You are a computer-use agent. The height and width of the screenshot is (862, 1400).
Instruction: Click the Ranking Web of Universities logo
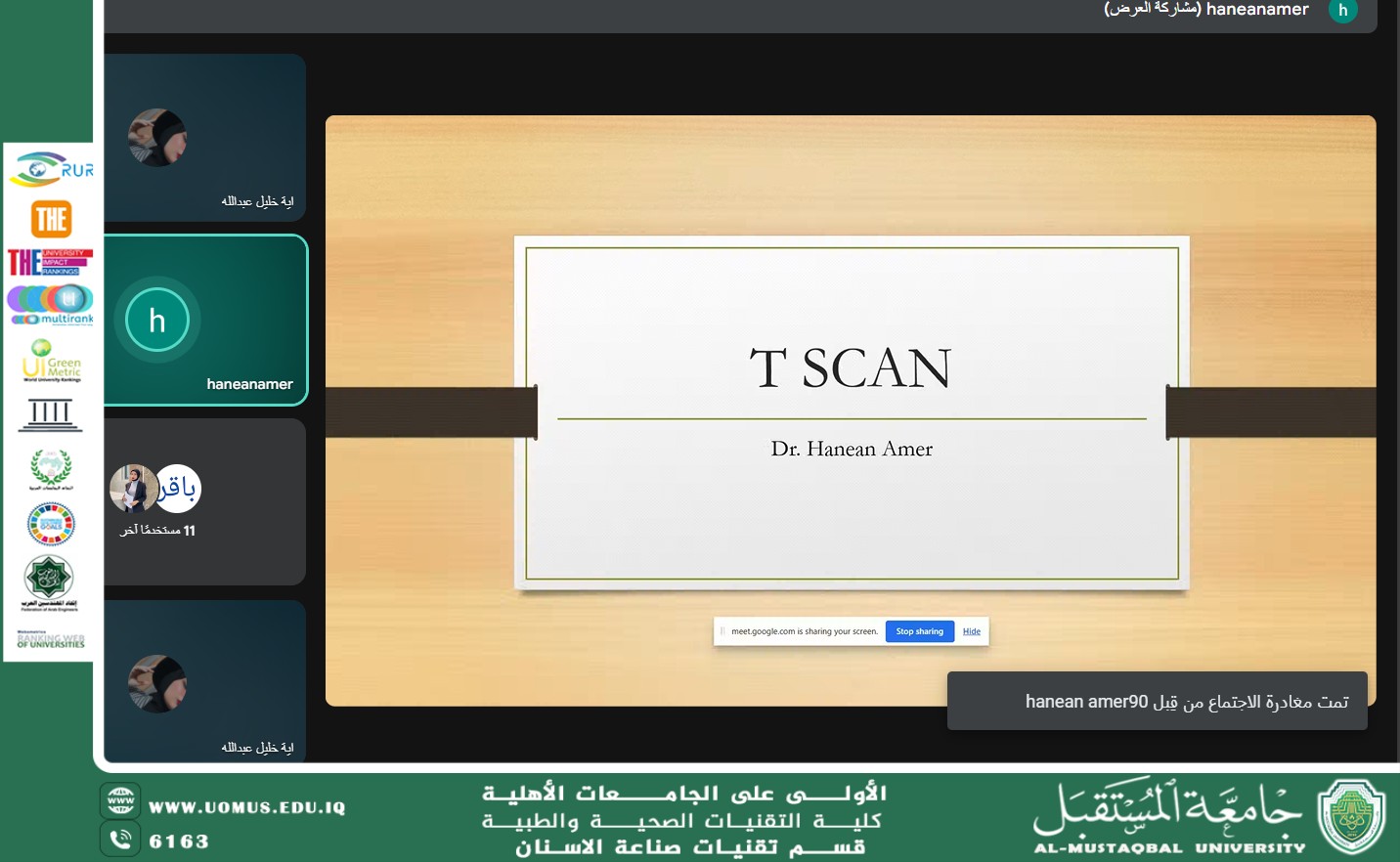pos(51,639)
